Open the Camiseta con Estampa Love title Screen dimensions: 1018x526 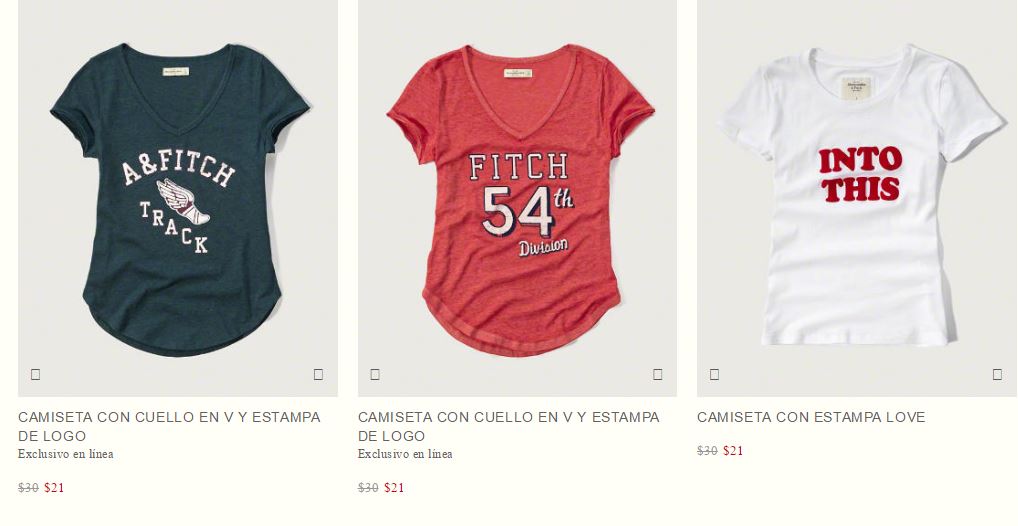(x=811, y=418)
